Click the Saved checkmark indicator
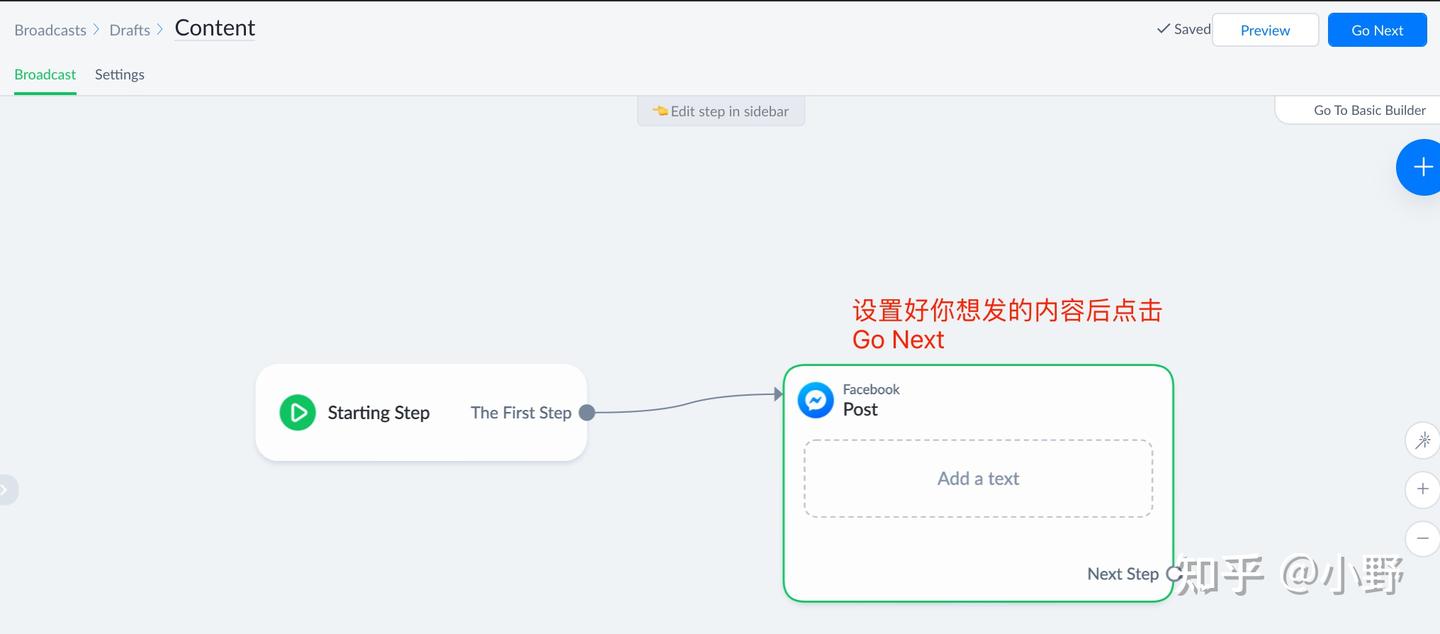Image resolution: width=1440 pixels, height=634 pixels. (x=1182, y=29)
